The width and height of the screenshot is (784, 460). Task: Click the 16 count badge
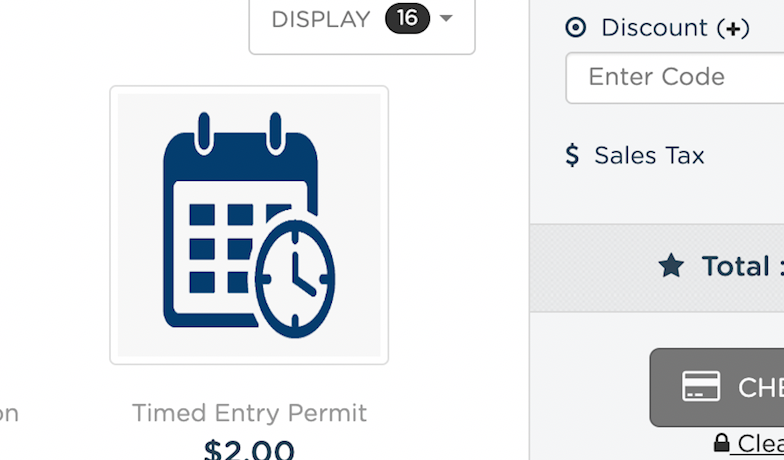[x=407, y=18]
